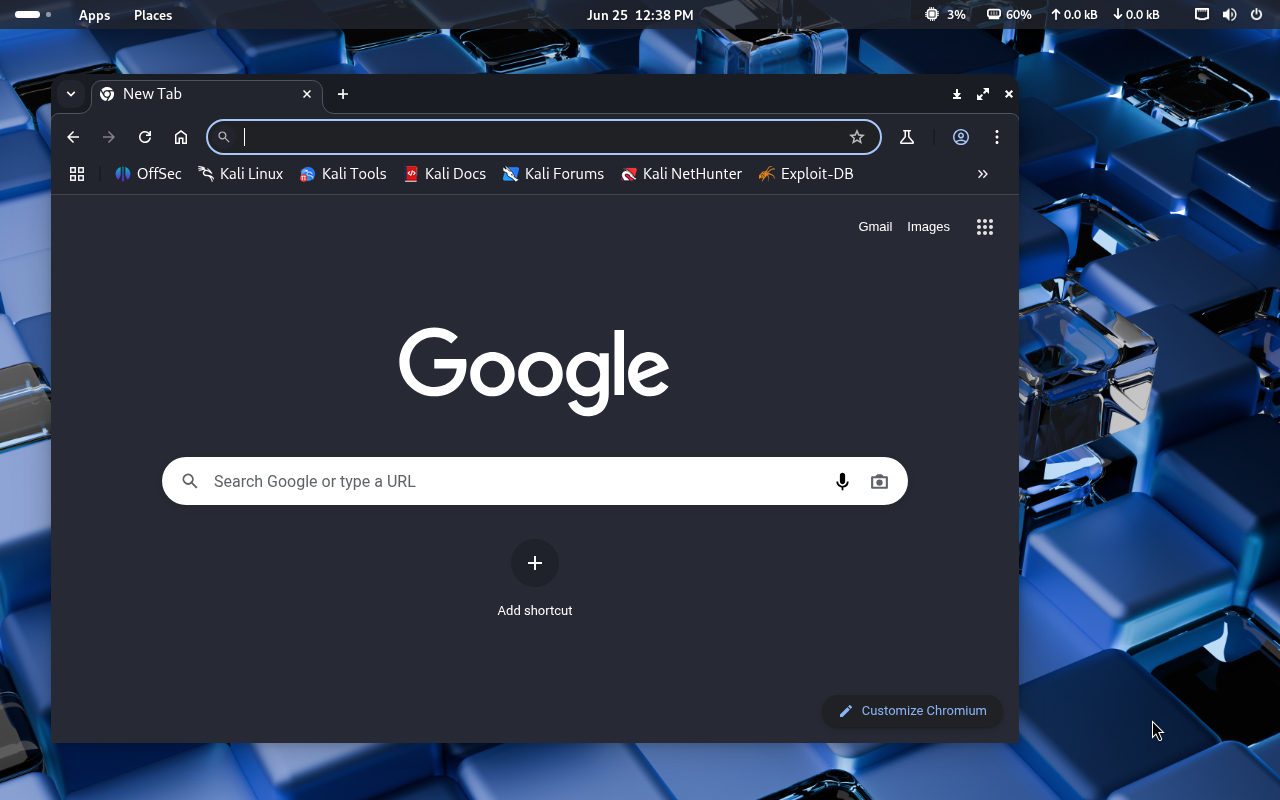Image resolution: width=1280 pixels, height=800 pixels.
Task: Click the download speed indicator
Action: 1136,15
